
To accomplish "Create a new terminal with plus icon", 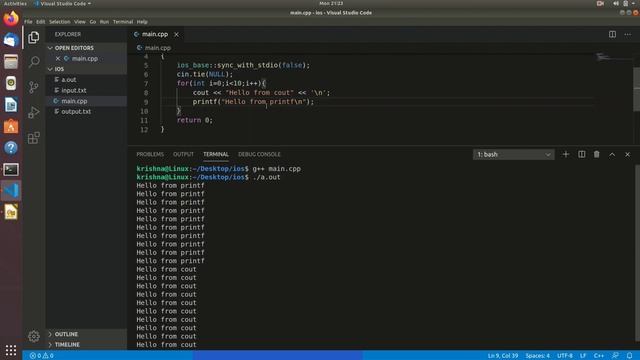I will point(566,154).
